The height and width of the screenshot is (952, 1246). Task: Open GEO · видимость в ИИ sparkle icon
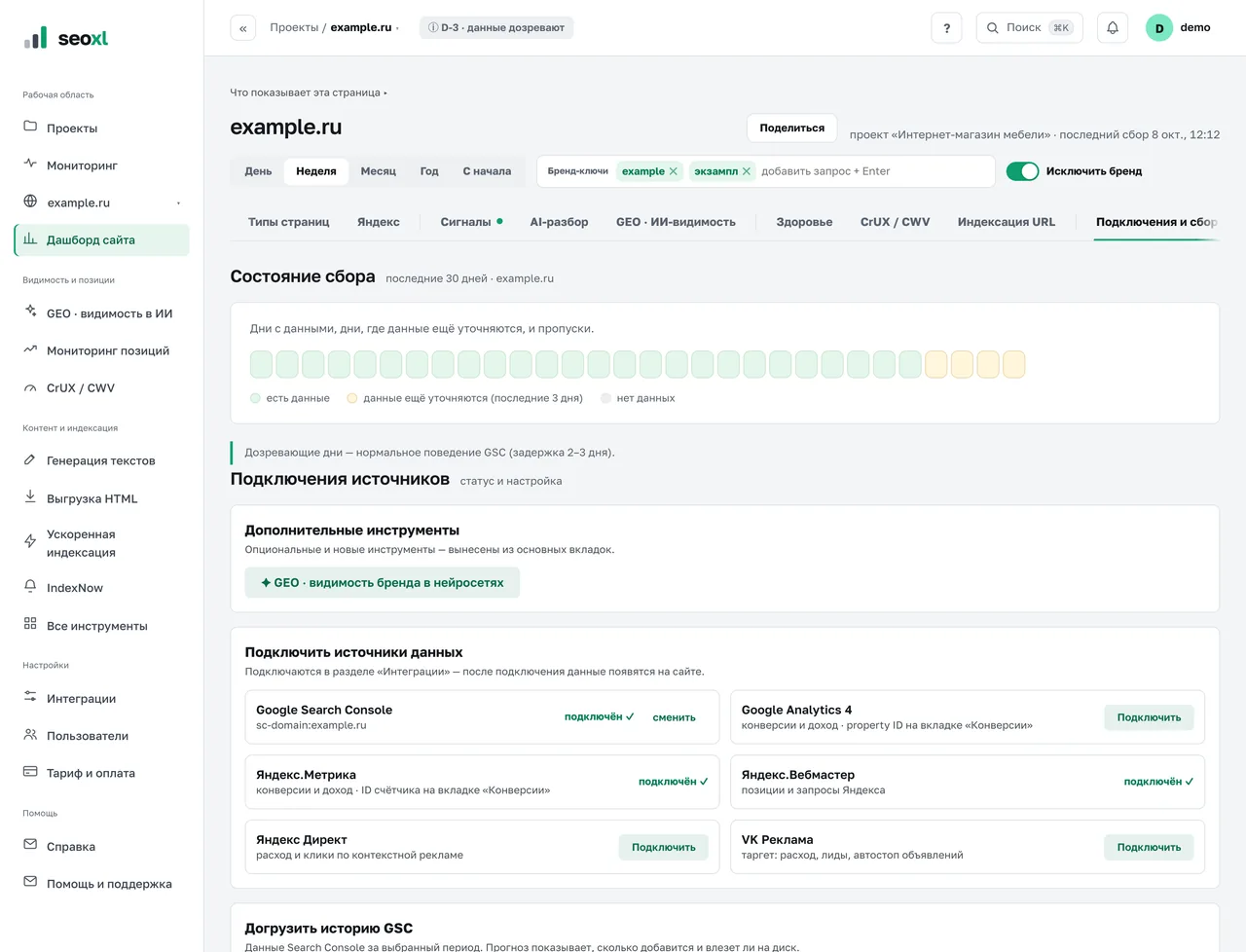coord(30,311)
